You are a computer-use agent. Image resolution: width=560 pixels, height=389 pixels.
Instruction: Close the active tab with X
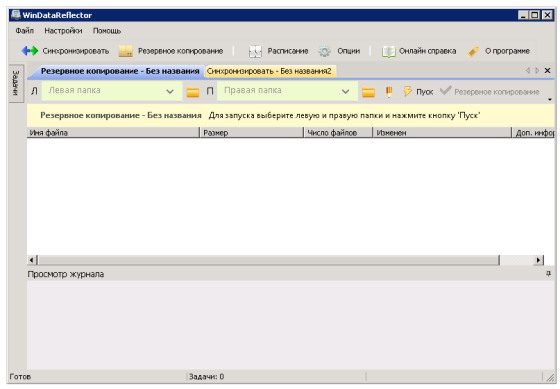click(548, 71)
